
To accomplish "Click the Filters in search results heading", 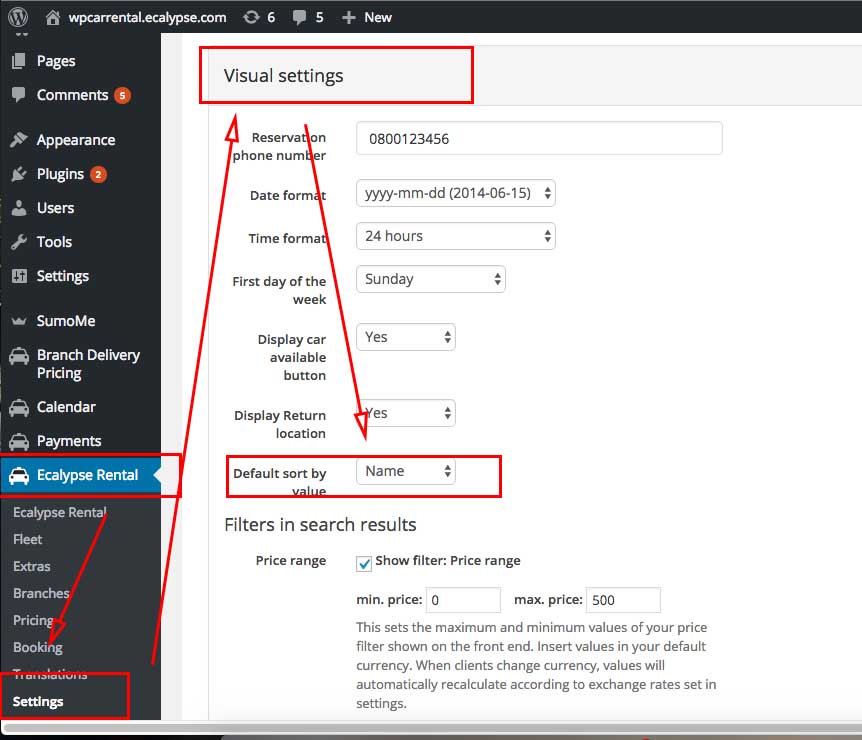I will coord(320,524).
